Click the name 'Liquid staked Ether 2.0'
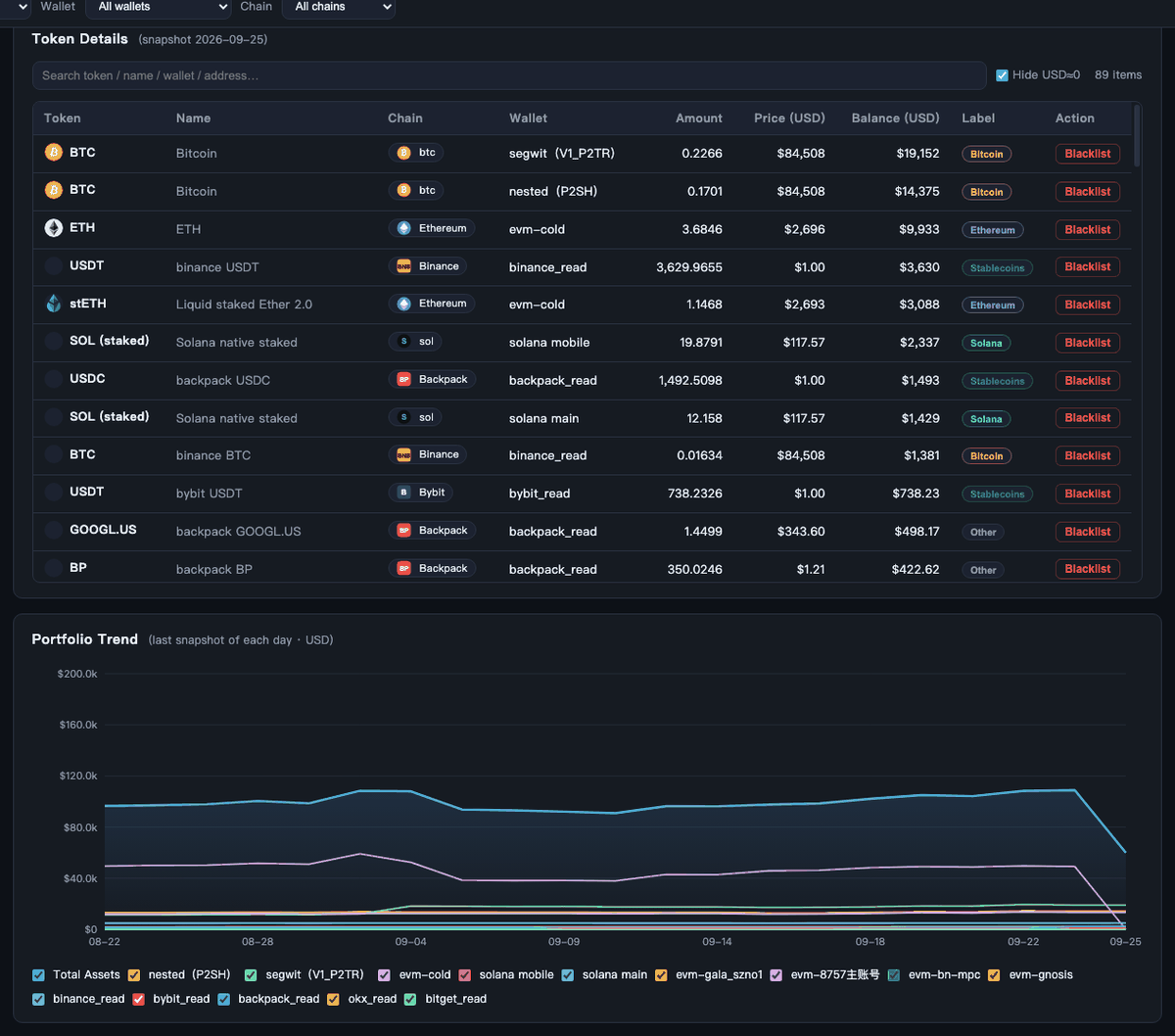 click(x=244, y=305)
